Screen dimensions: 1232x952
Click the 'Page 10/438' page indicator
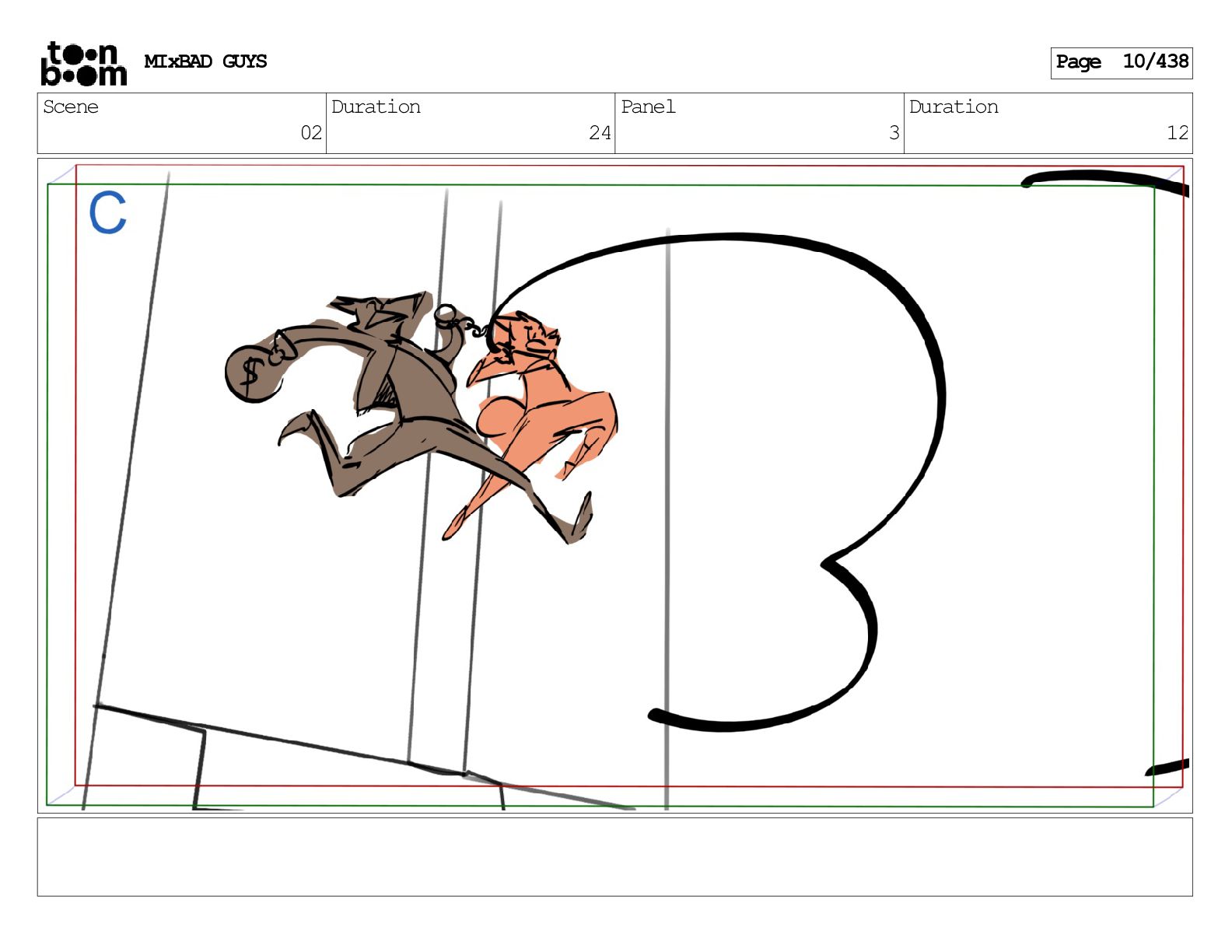tap(1121, 62)
